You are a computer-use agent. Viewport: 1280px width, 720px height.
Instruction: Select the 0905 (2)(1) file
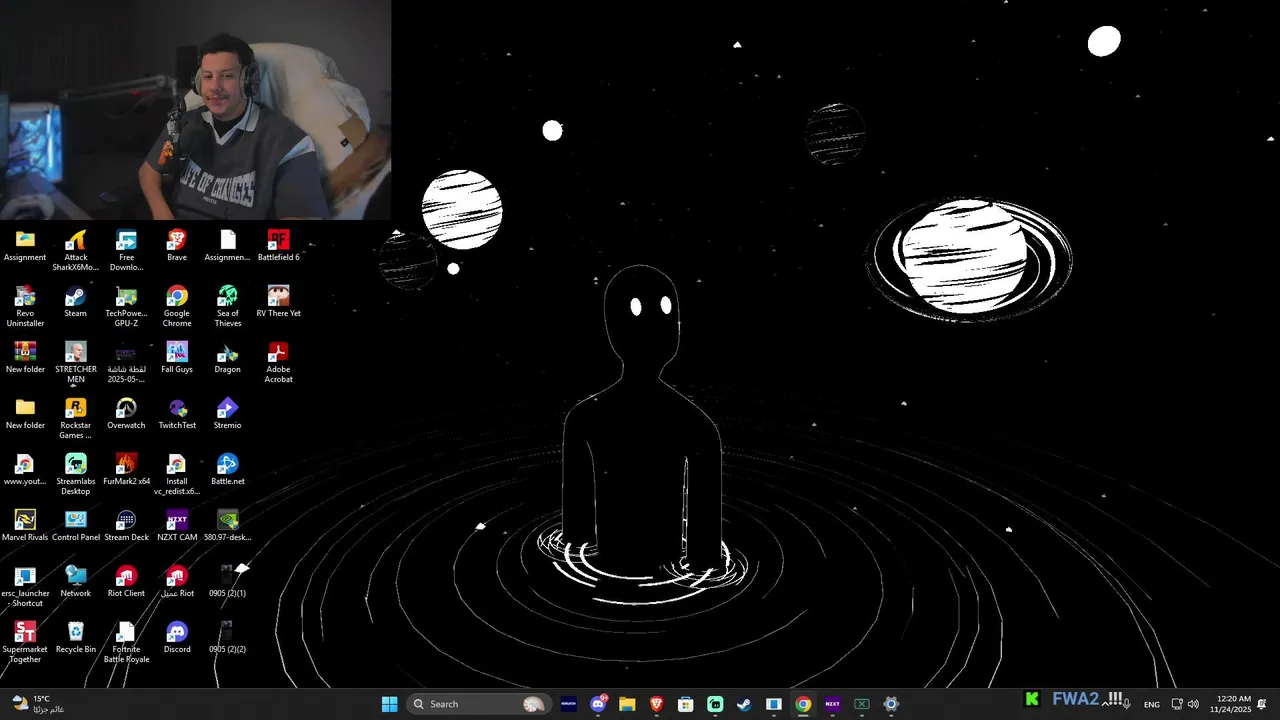[x=228, y=582]
